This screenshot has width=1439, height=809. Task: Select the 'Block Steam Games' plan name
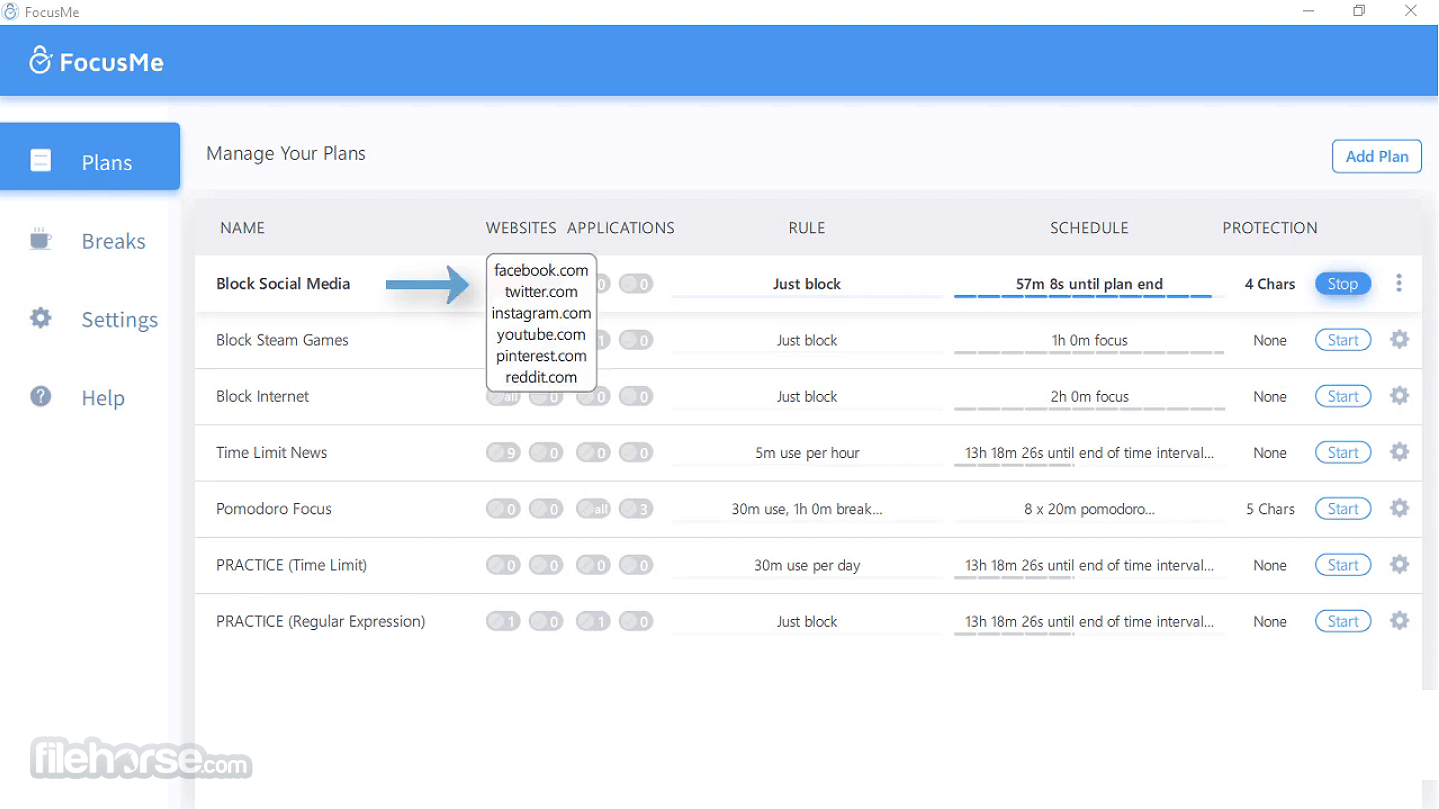[x=282, y=340]
